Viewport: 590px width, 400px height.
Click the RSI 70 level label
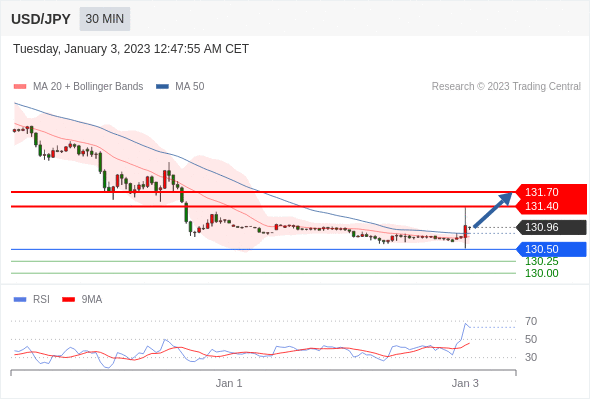coord(531,321)
